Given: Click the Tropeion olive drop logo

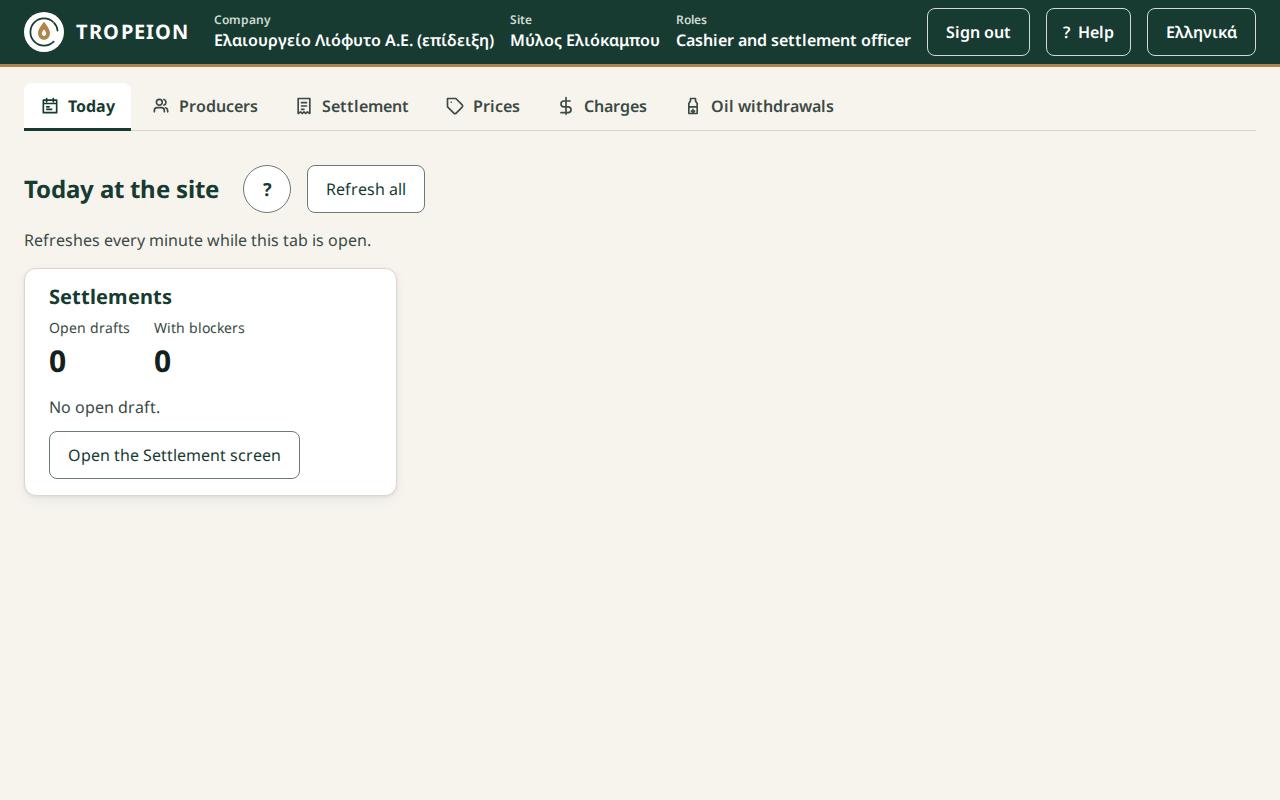Looking at the screenshot, I should click(x=44, y=32).
